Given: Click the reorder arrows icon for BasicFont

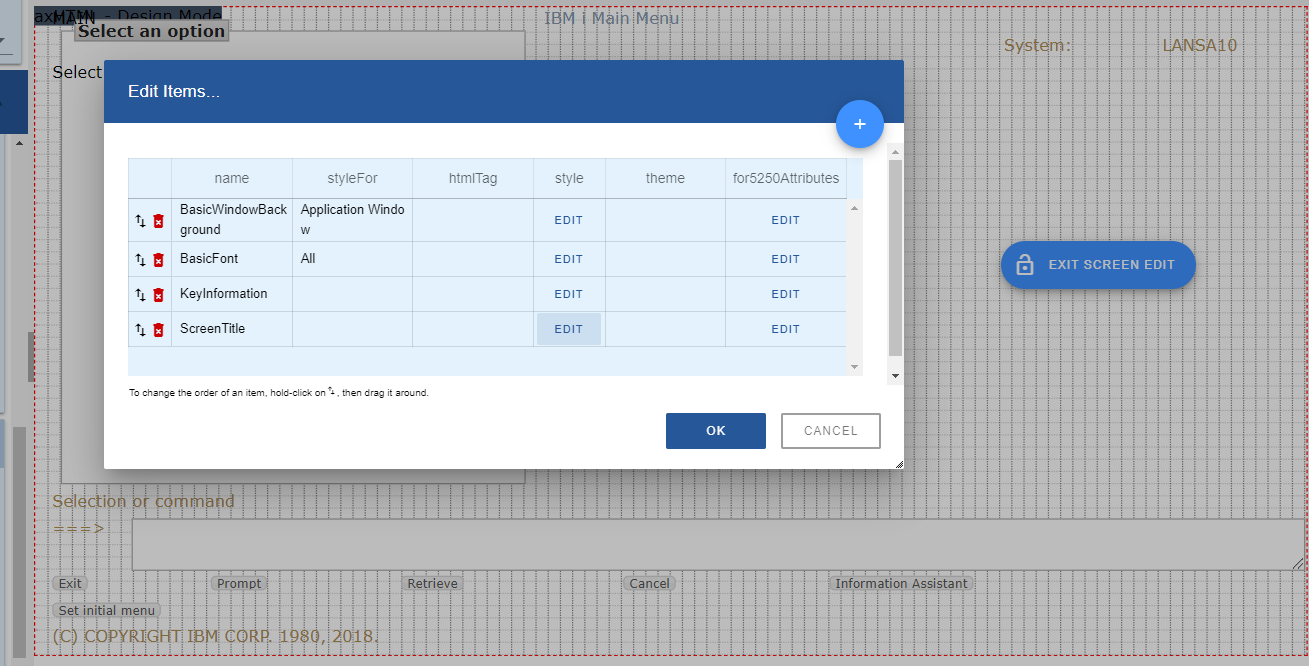Looking at the screenshot, I should [140, 260].
